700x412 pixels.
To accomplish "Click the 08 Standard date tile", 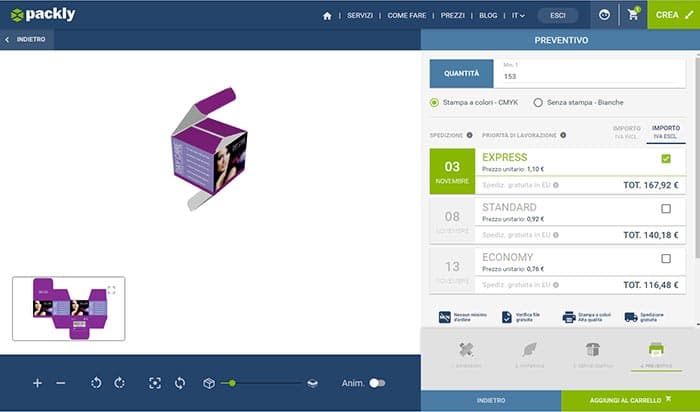I will click(452, 221).
